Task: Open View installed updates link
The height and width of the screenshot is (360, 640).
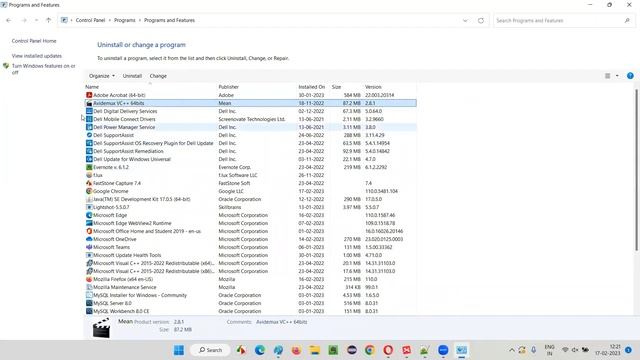Action: [x=37, y=56]
